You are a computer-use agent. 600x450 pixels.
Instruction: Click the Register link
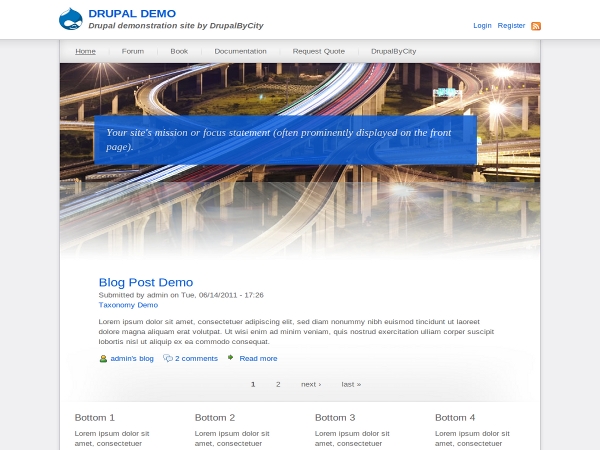click(x=511, y=26)
